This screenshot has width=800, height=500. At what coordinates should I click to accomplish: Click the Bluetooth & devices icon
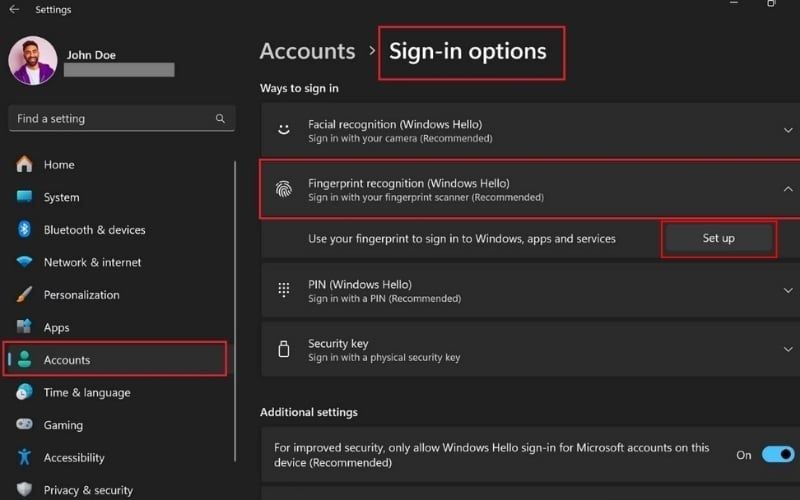coord(25,230)
